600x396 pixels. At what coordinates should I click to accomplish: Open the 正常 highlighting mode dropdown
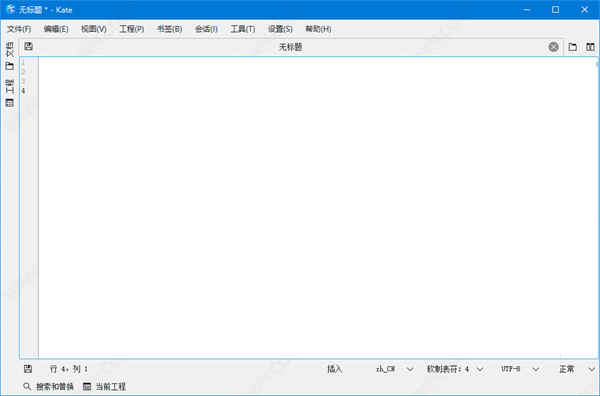click(577, 369)
